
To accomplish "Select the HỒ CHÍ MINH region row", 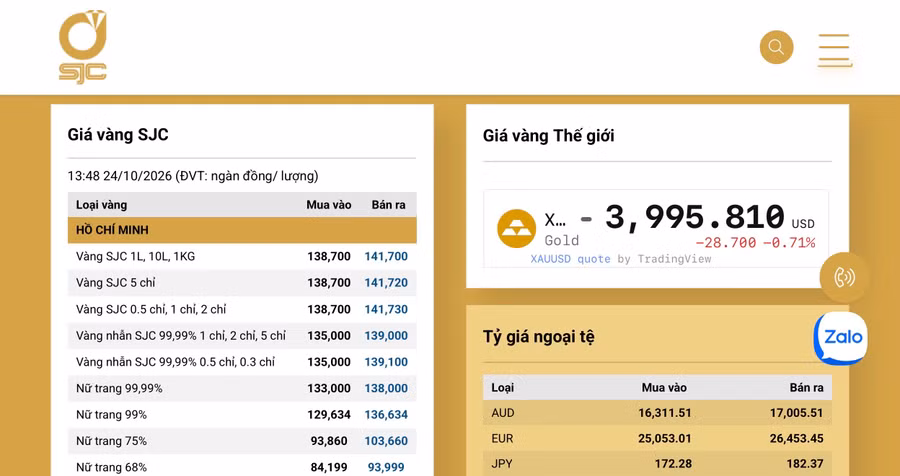I will 242,230.
